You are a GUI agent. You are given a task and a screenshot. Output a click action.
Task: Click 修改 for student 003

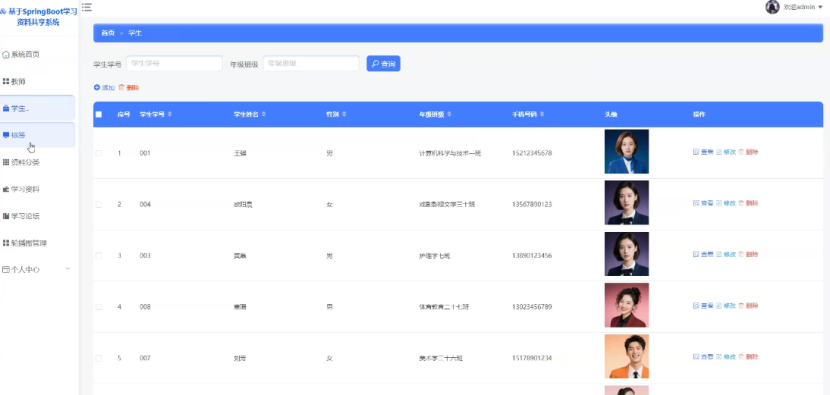coord(726,255)
